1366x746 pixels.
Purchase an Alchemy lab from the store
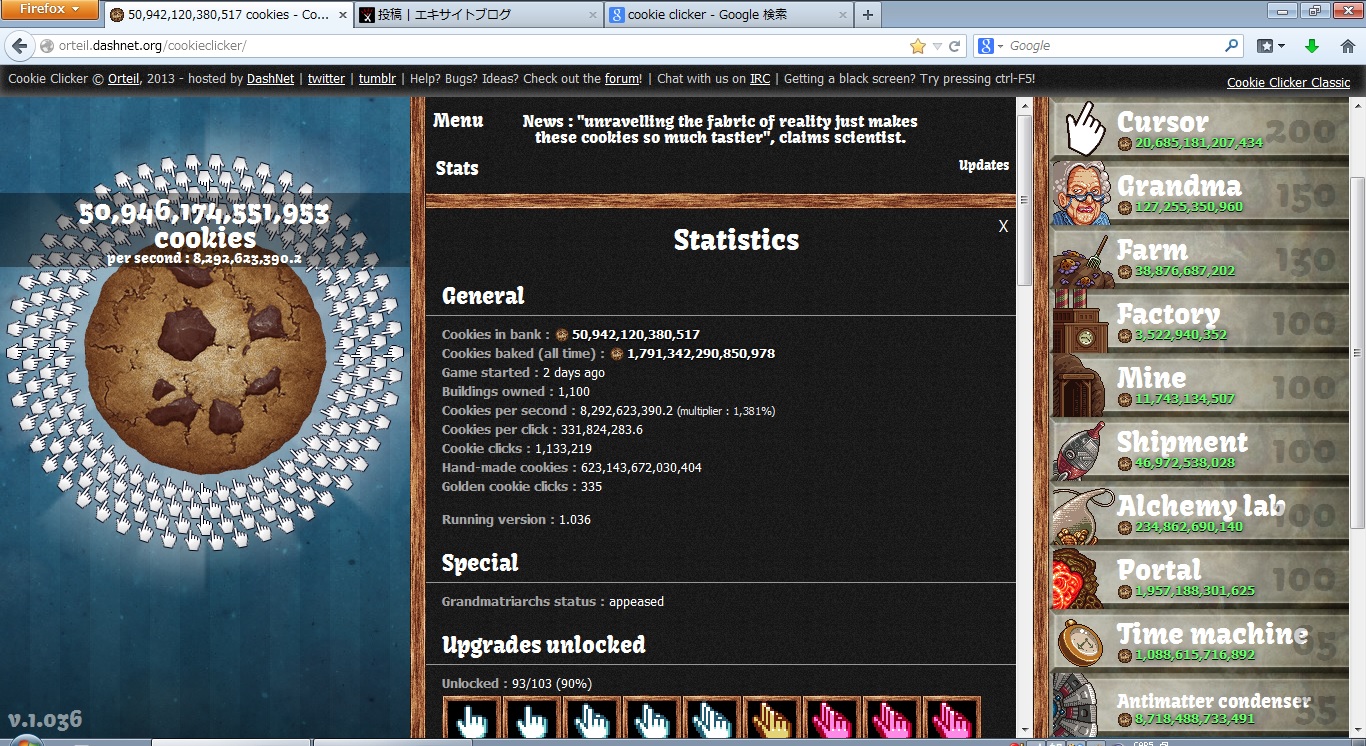(x=1201, y=513)
